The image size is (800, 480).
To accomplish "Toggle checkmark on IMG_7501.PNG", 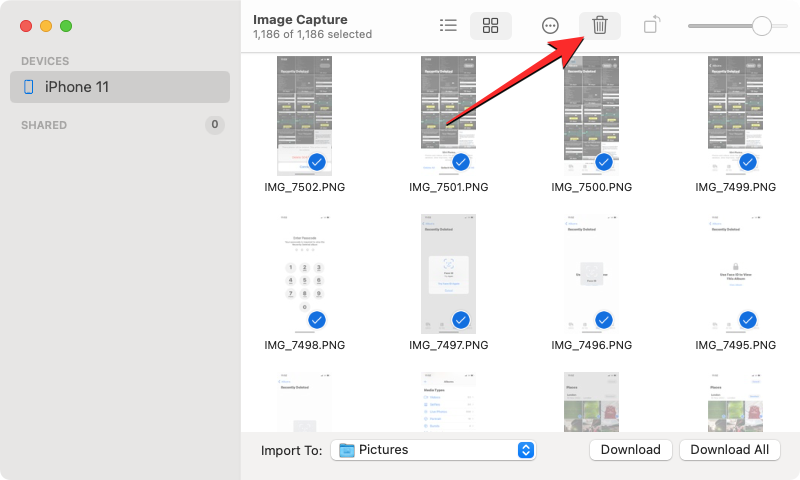I will click(x=461, y=162).
